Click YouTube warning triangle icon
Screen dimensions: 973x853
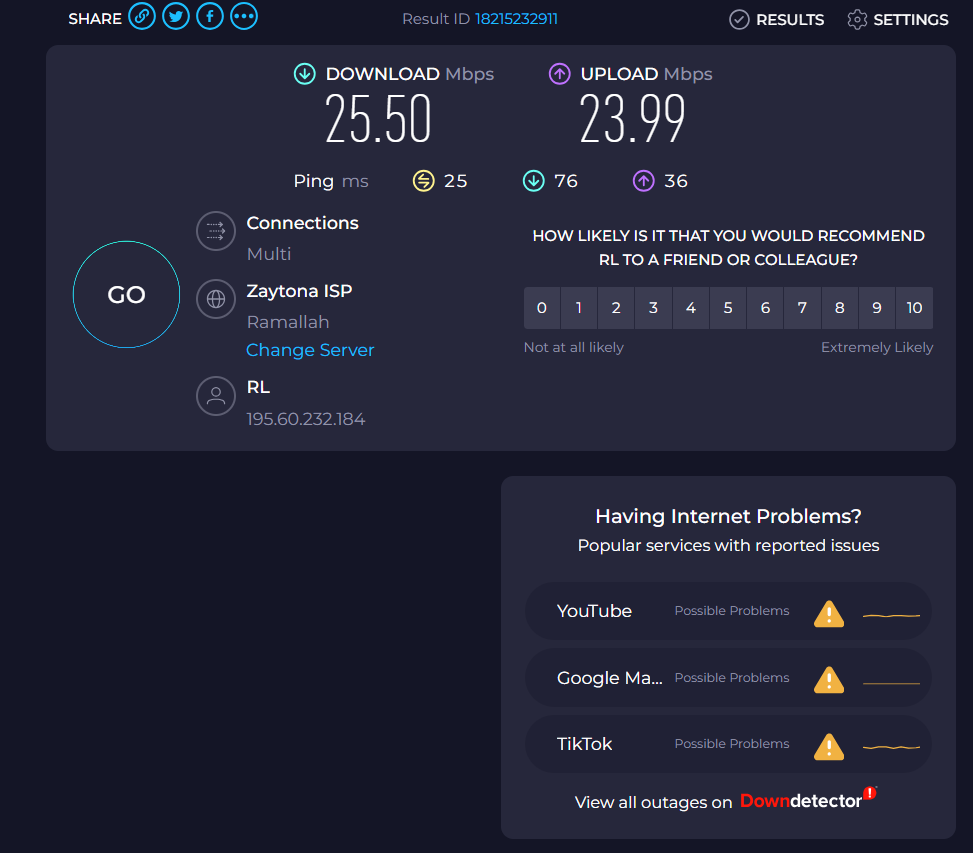pyautogui.click(x=829, y=614)
